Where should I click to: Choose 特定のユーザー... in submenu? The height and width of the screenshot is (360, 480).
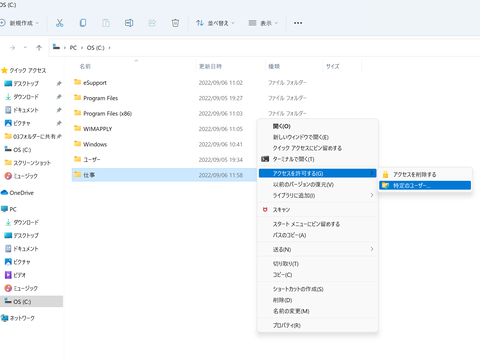tap(425, 185)
